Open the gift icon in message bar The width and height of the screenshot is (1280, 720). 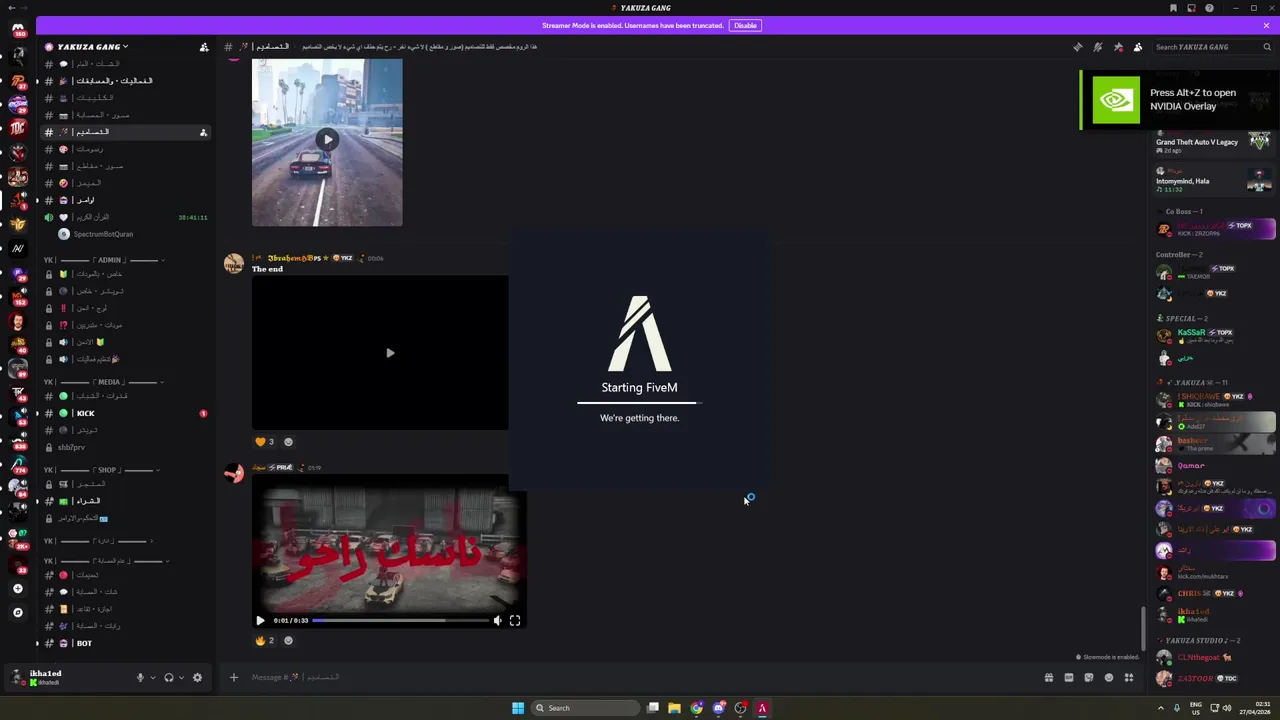(1048, 677)
